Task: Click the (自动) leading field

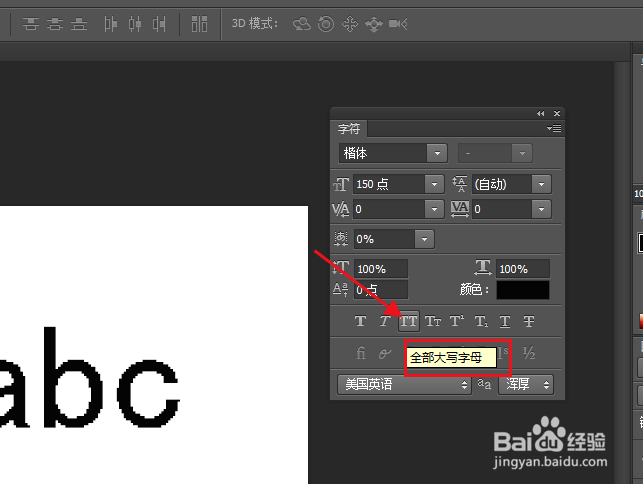Action: tap(502, 184)
